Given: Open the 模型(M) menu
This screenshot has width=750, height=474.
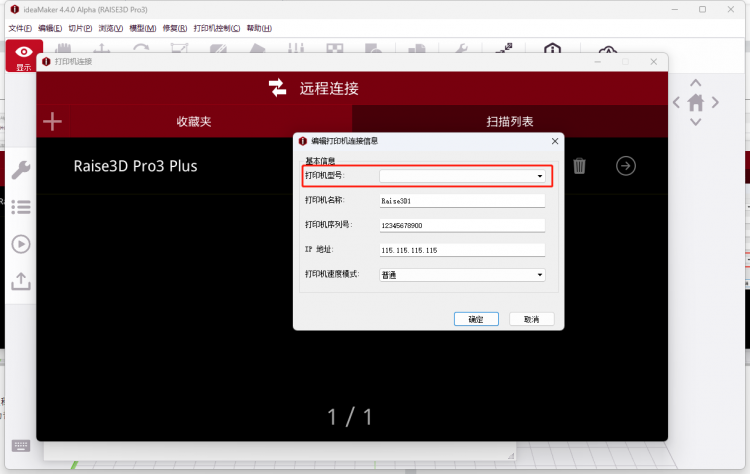Looking at the screenshot, I should click(143, 28).
